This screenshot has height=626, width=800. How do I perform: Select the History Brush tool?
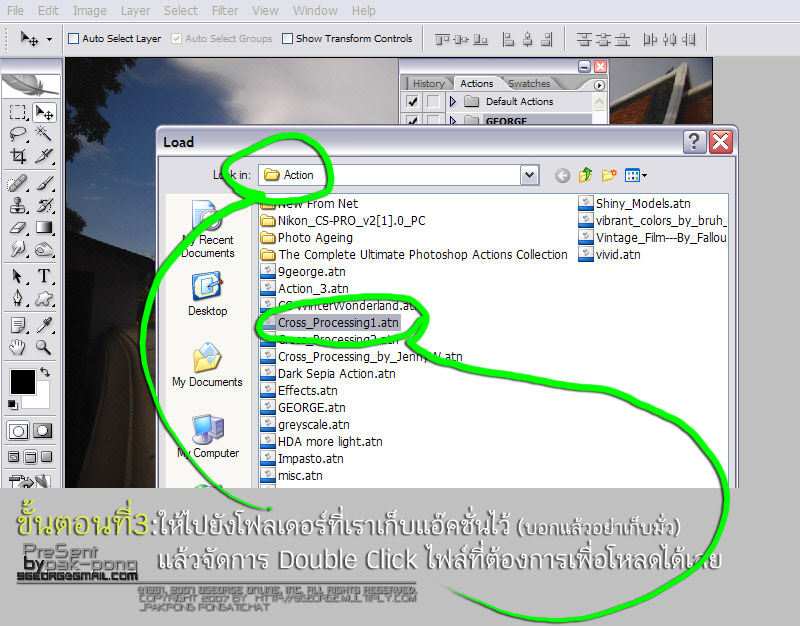click(x=44, y=206)
